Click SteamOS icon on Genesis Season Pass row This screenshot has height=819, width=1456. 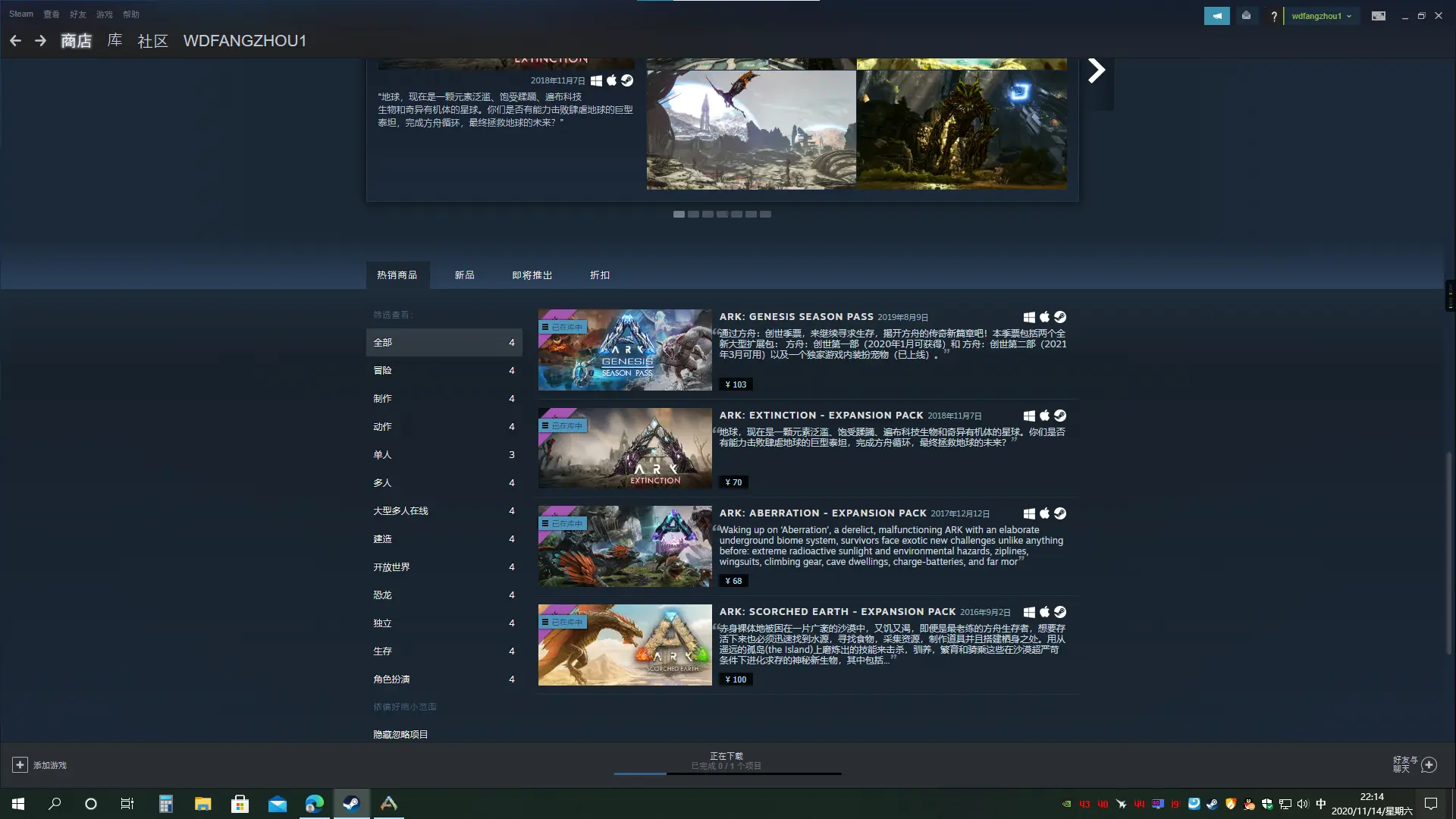pyautogui.click(x=1060, y=318)
